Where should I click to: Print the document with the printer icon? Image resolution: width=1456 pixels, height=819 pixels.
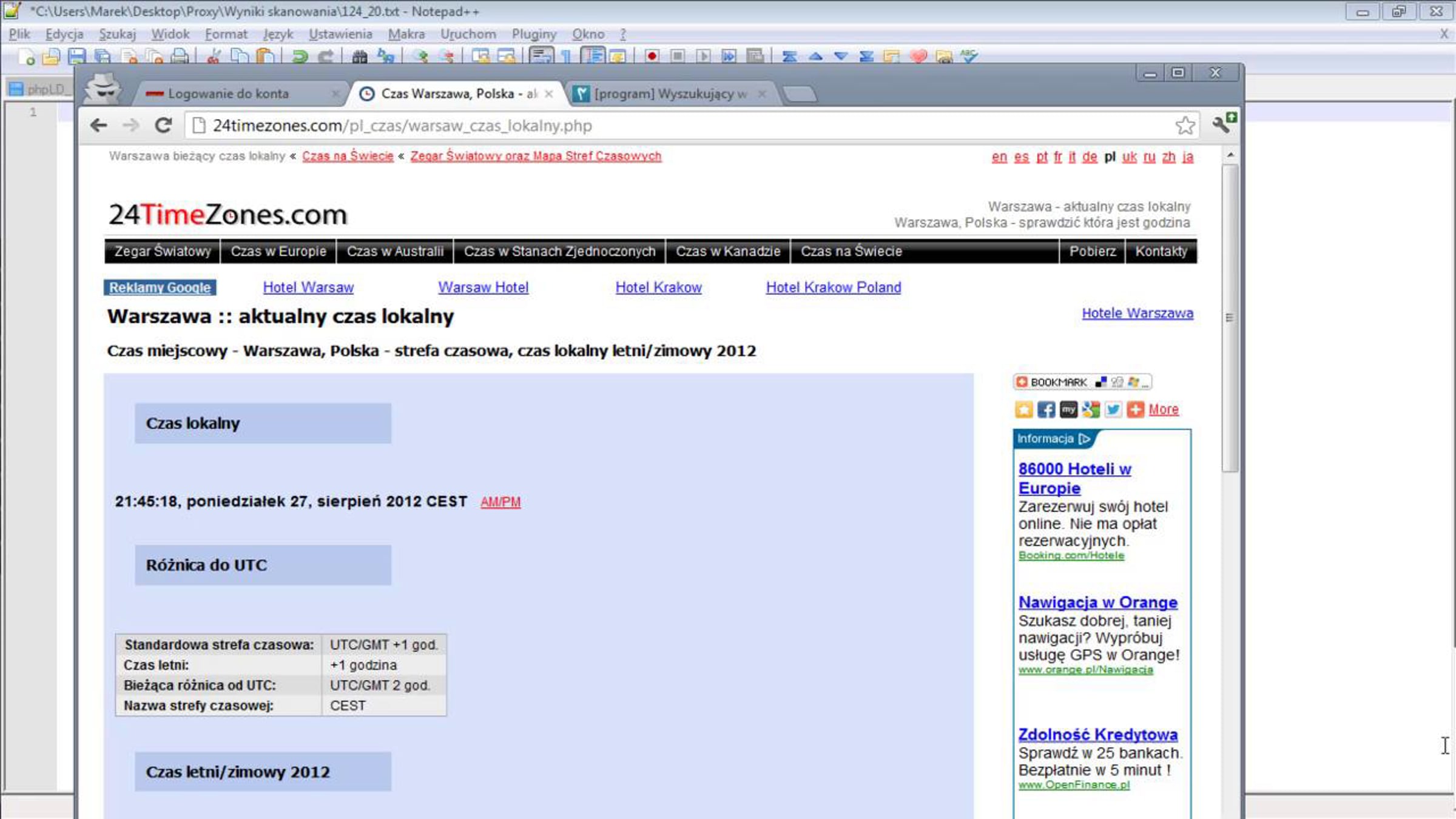coord(180,57)
